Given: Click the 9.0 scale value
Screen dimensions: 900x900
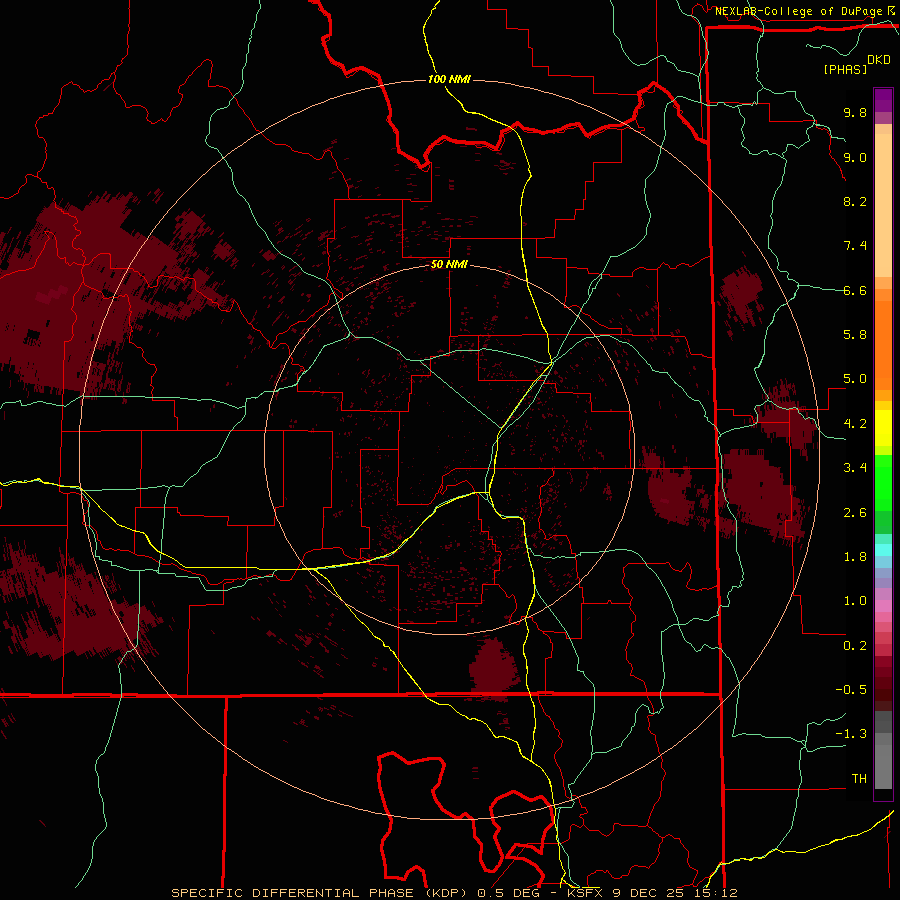Looking at the screenshot, I should 855,157.
